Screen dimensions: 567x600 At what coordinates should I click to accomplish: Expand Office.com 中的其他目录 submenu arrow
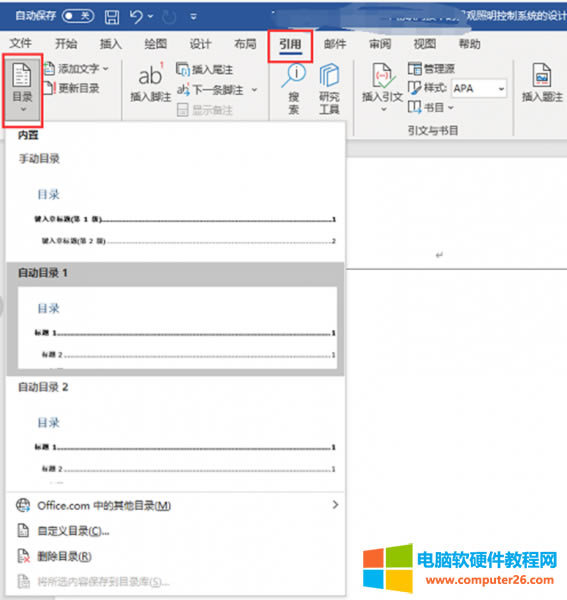[x=335, y=505]
